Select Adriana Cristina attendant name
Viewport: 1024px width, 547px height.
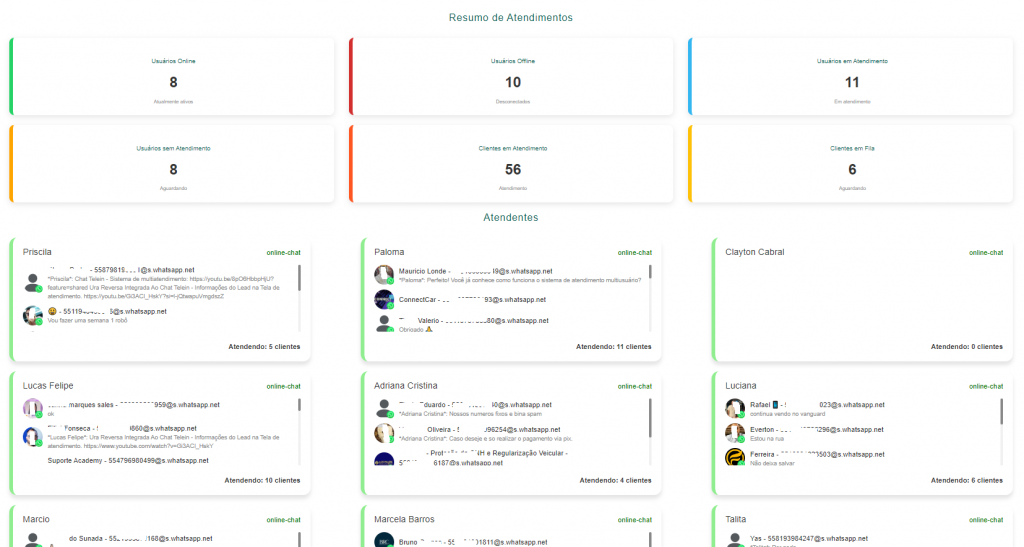[x=406, y=386]
